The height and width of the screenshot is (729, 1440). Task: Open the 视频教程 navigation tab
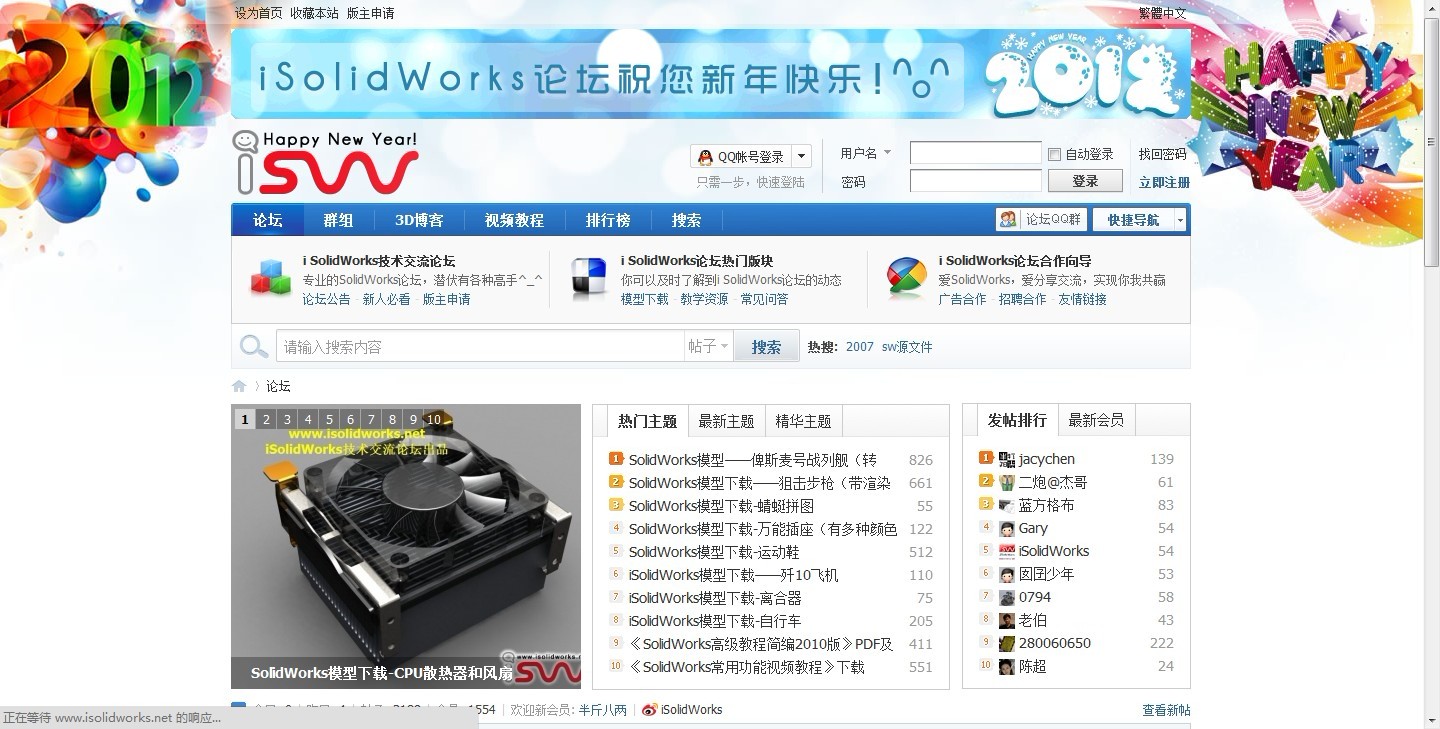click(x=514, y=220)
